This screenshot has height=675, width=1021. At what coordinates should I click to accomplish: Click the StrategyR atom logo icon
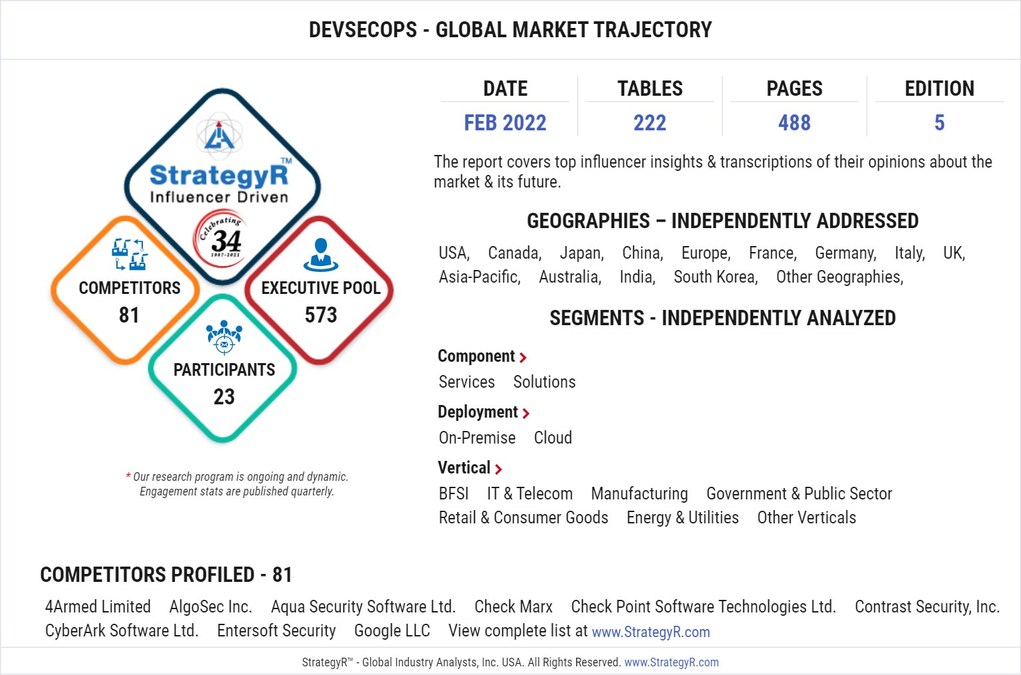[x=219, y=135]
